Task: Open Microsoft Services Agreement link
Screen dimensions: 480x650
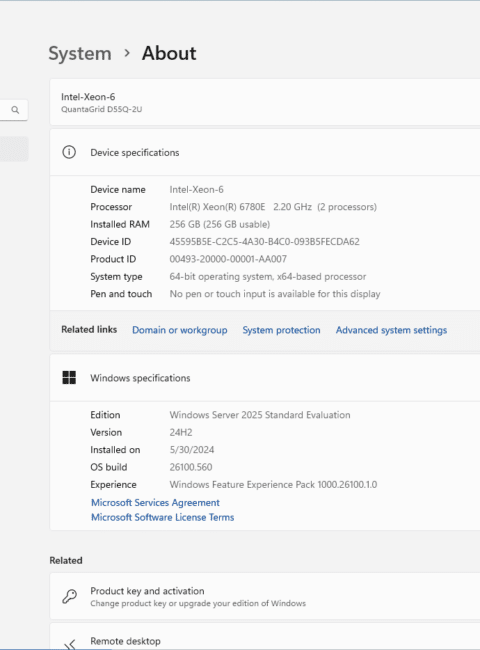Action: [x=155, y=502]
